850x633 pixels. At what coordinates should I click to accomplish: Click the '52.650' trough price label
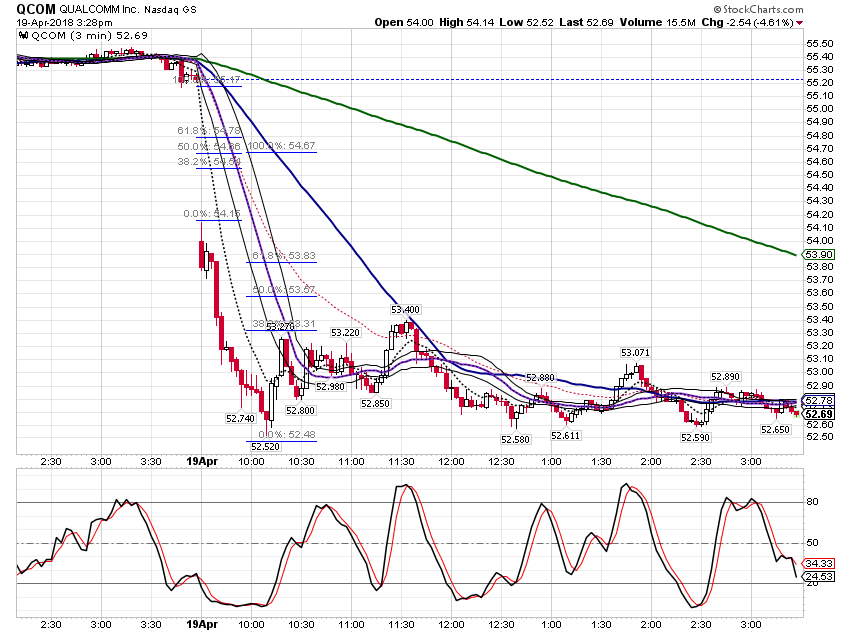tap(775, 429)
